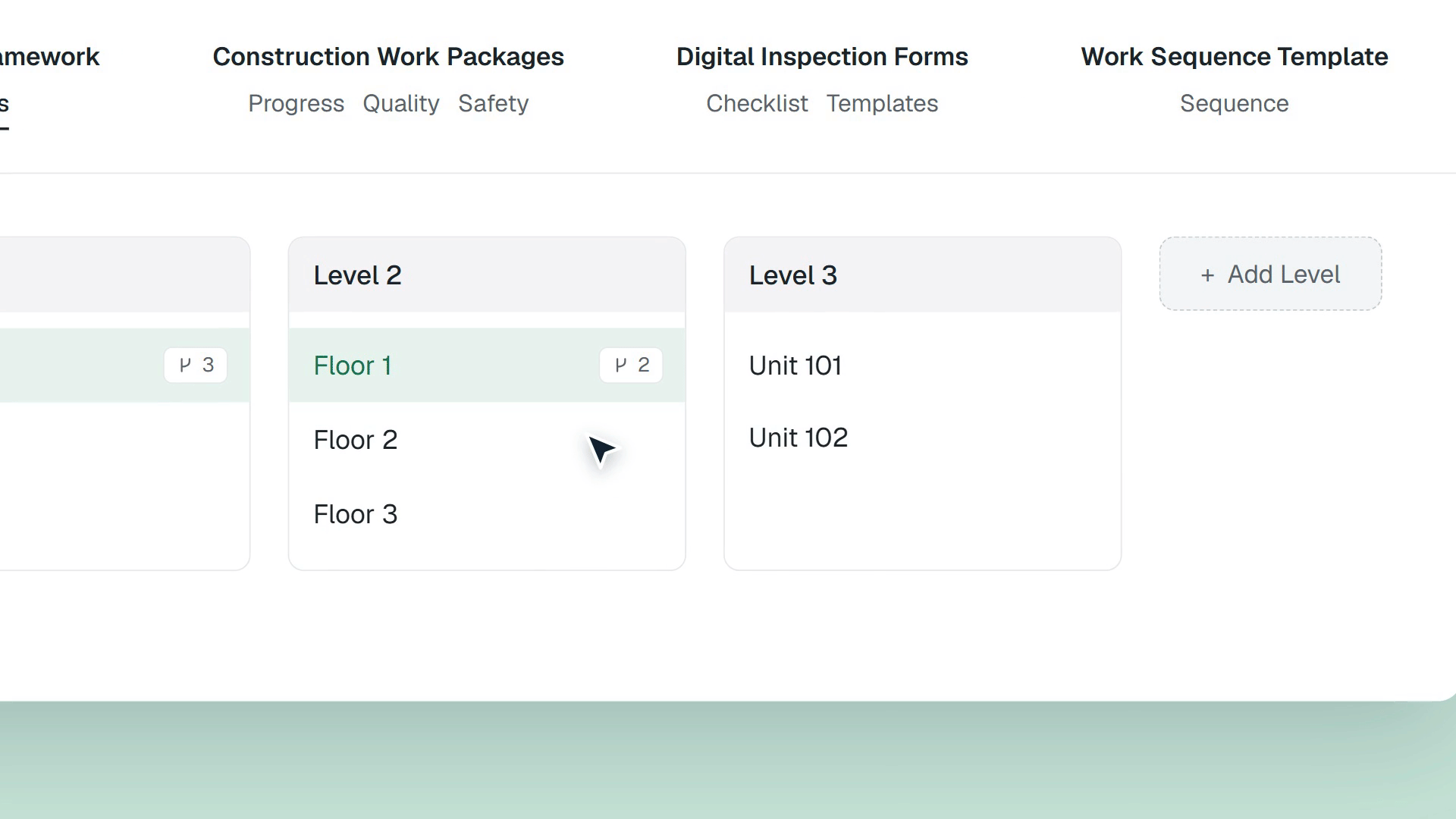Click the Level 3 column header
This screenshot has height=819, width=1456.
(922, 275)
